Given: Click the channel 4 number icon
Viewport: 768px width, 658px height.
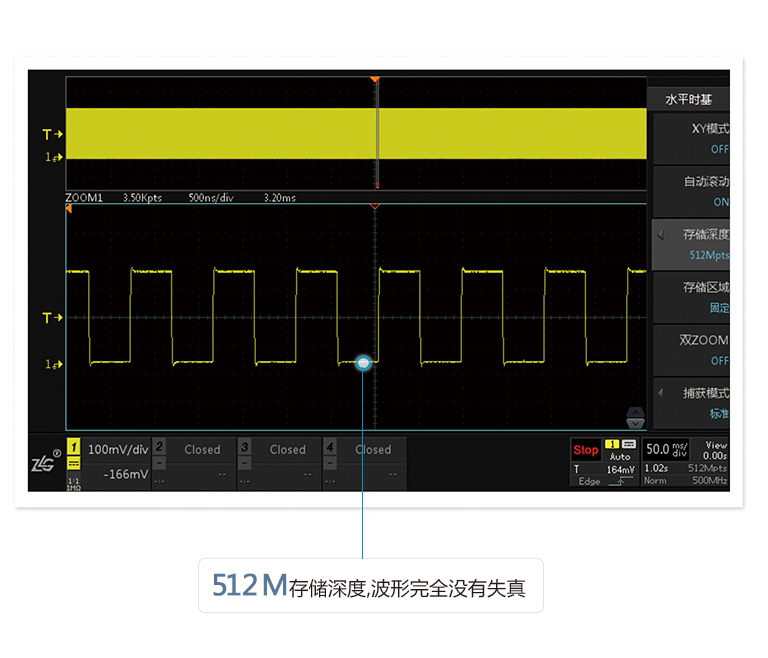Looking at the screenshot, I should pyautogui.click(x=331, y=446).
